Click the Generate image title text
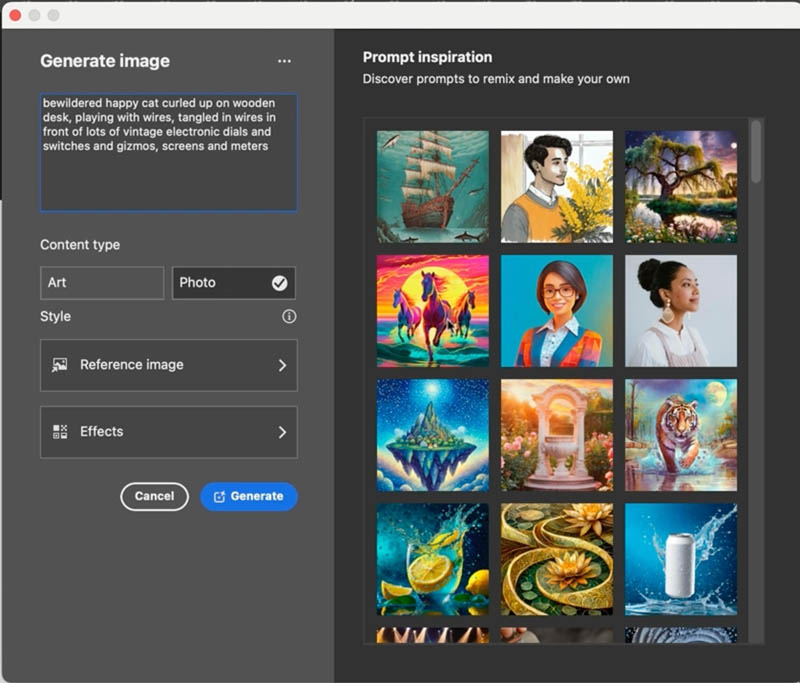The width and height of the screenshot is (800, 683). (x=105, y=61)
